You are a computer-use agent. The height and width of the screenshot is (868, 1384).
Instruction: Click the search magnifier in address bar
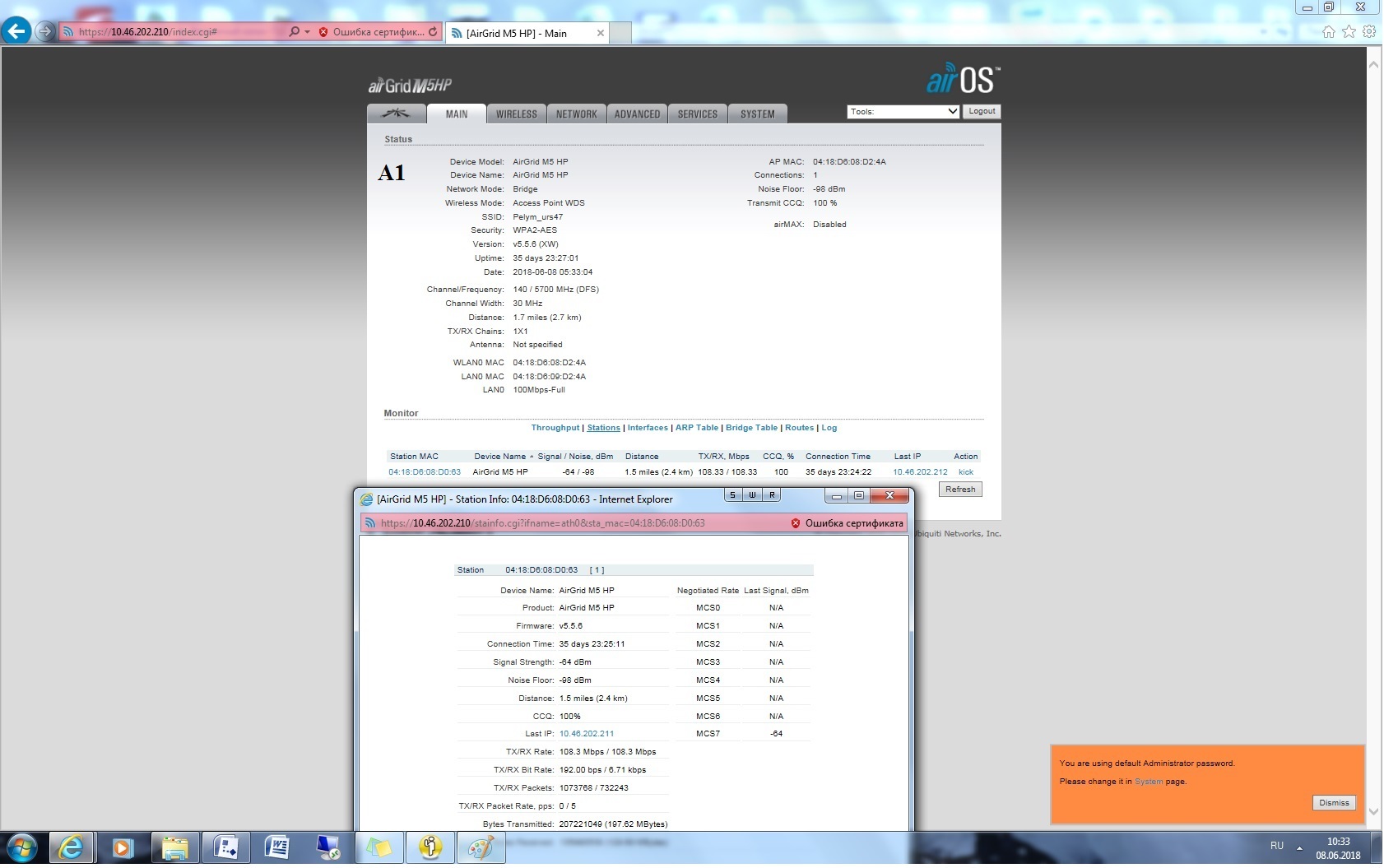click(294, 32)
